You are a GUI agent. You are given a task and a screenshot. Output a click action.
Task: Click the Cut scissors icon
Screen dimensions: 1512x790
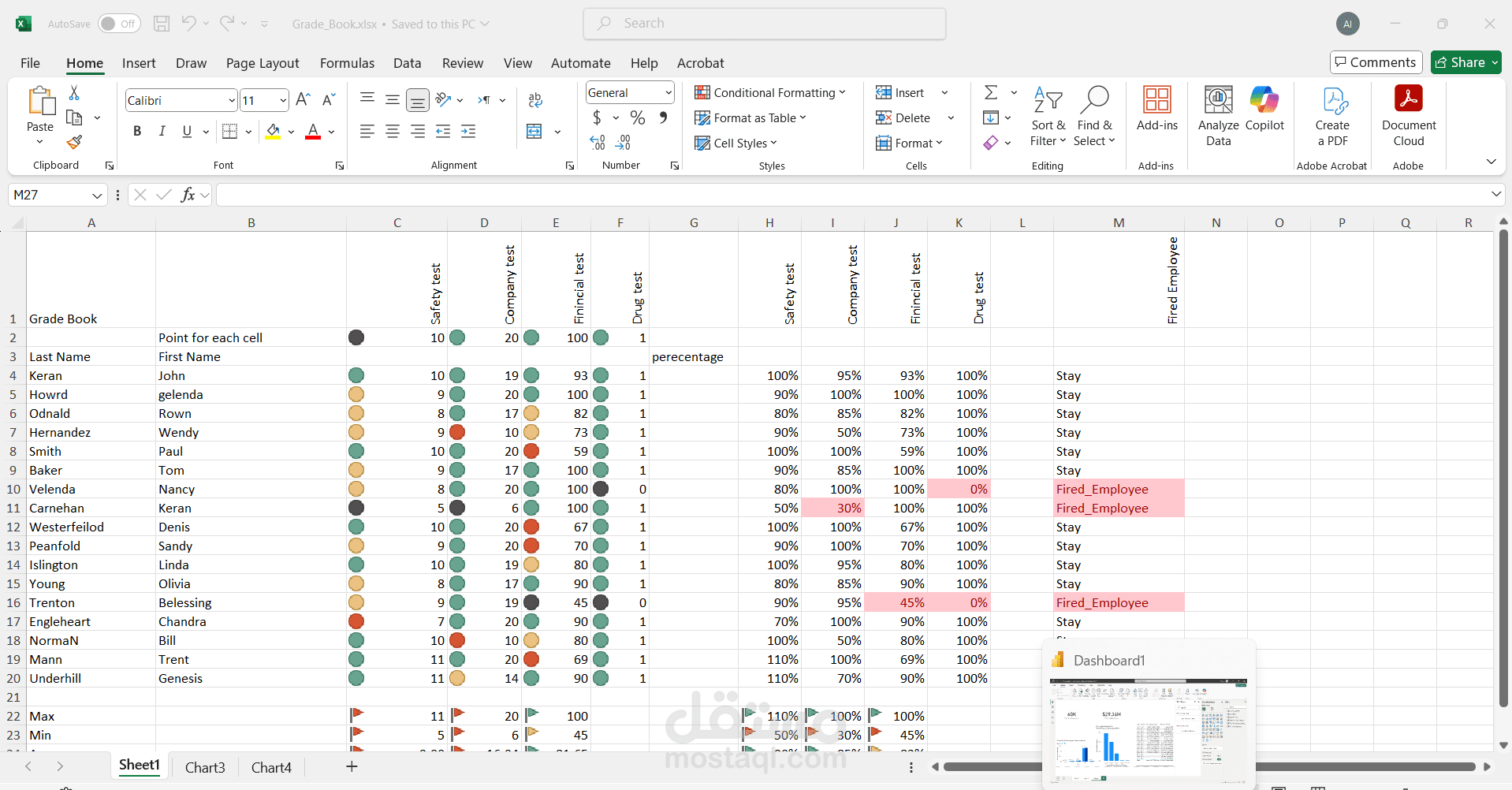[x=74, y=93]
